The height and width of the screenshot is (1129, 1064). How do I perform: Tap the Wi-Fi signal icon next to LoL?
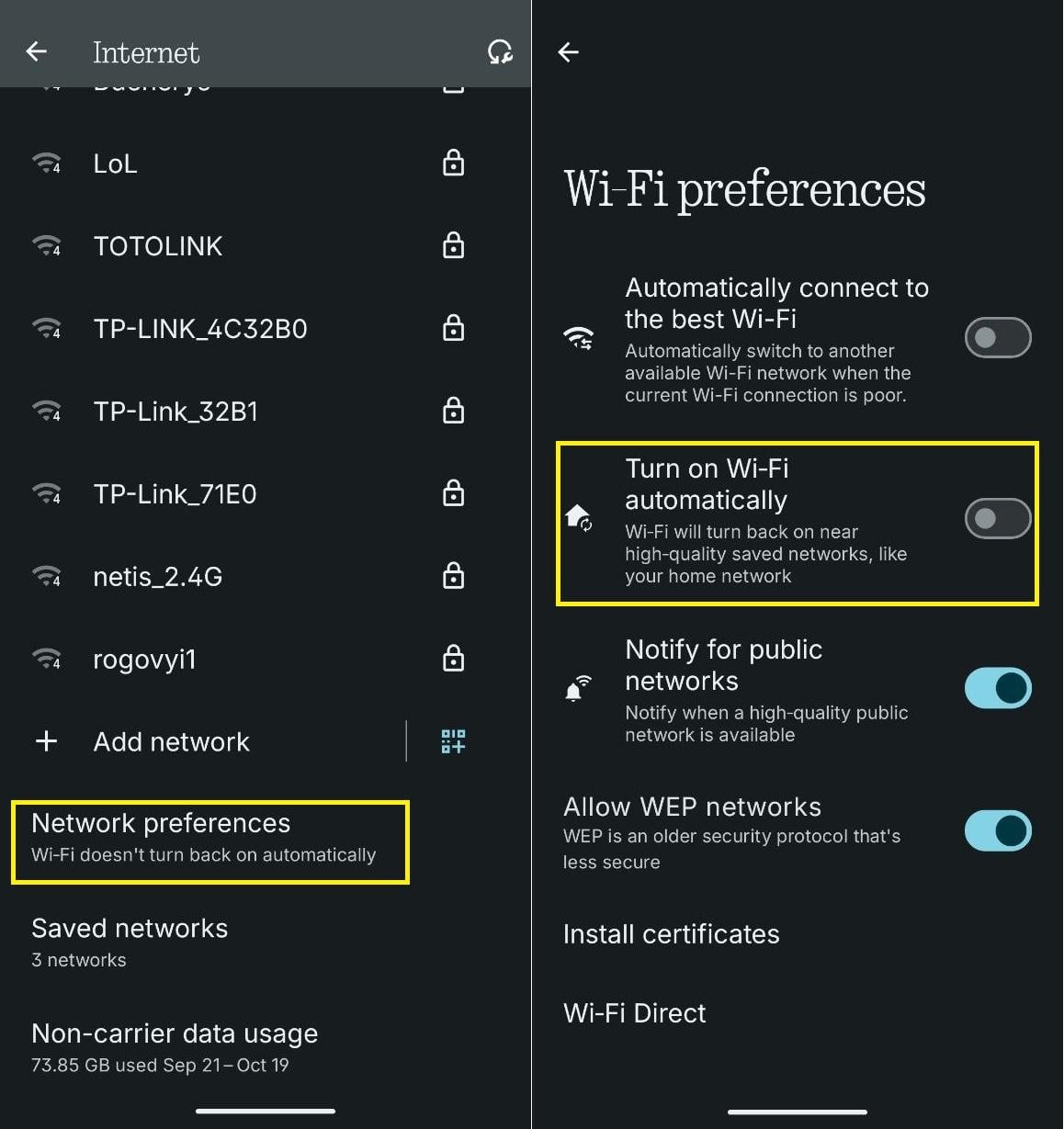pyautogui.click(x=46, y=164)
